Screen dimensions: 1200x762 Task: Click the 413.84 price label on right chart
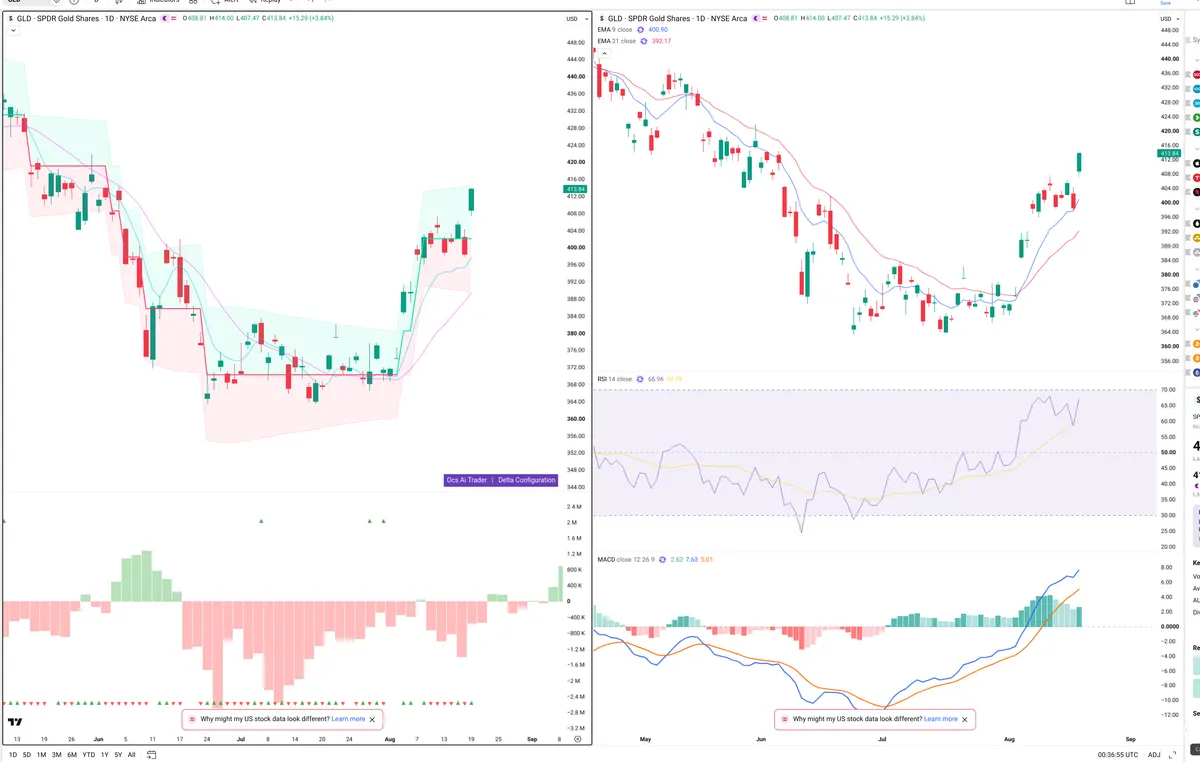point(1170,153)
